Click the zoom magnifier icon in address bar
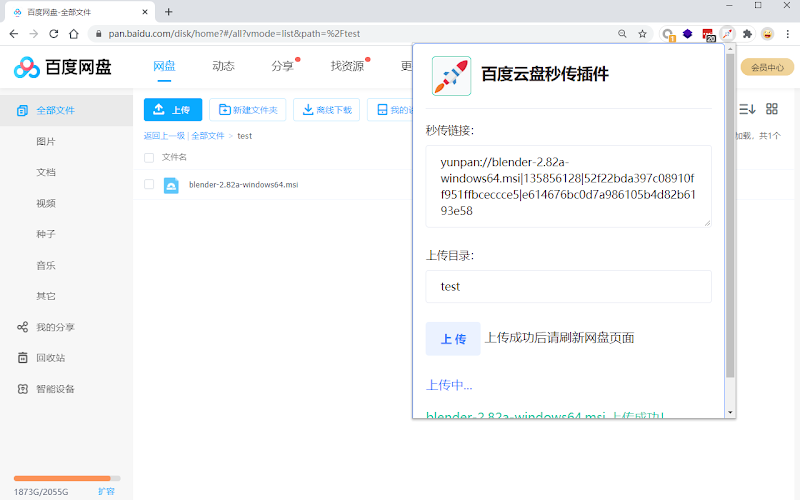 pos(622,34)
